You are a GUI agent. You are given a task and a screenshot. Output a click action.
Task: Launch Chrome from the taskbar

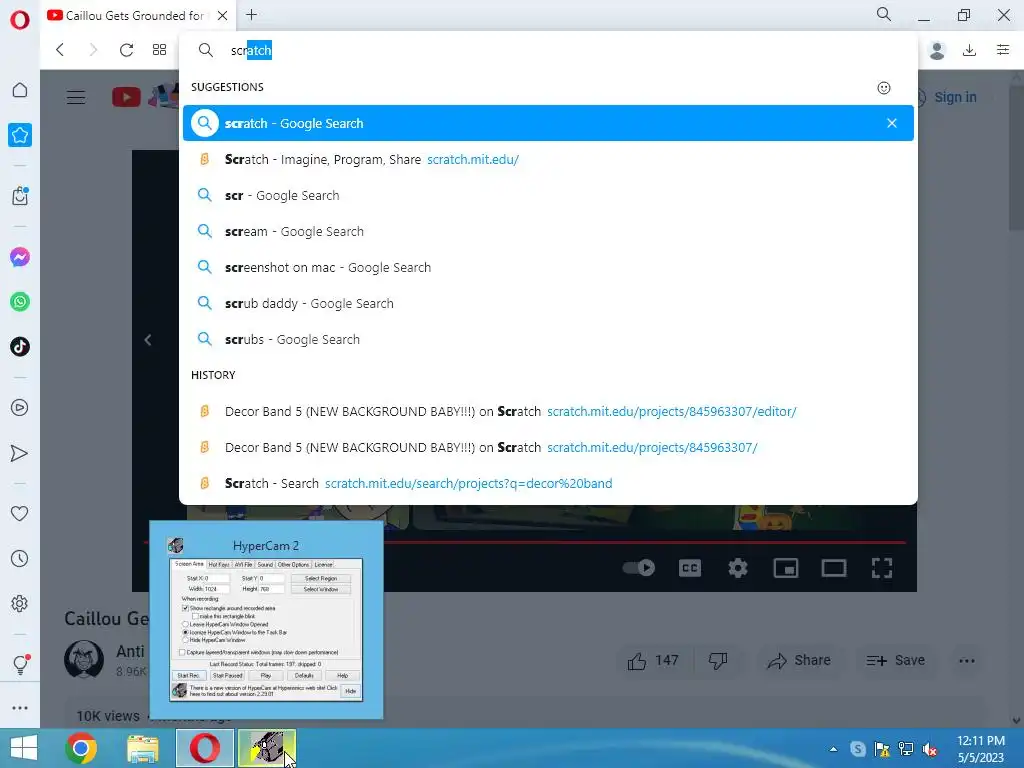coord(81,748)
